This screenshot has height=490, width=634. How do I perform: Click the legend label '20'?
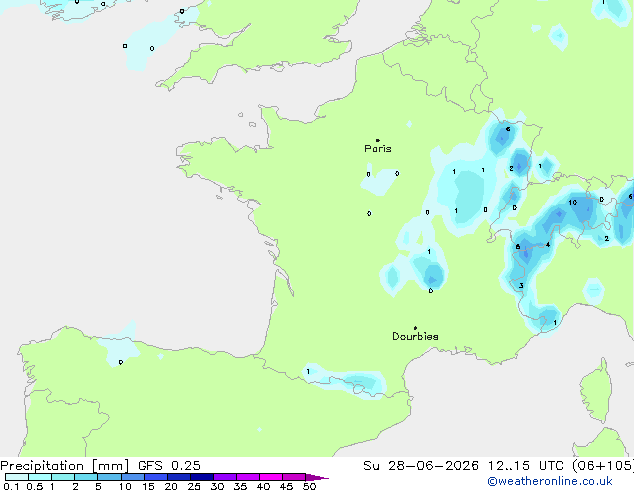[171, 486]
